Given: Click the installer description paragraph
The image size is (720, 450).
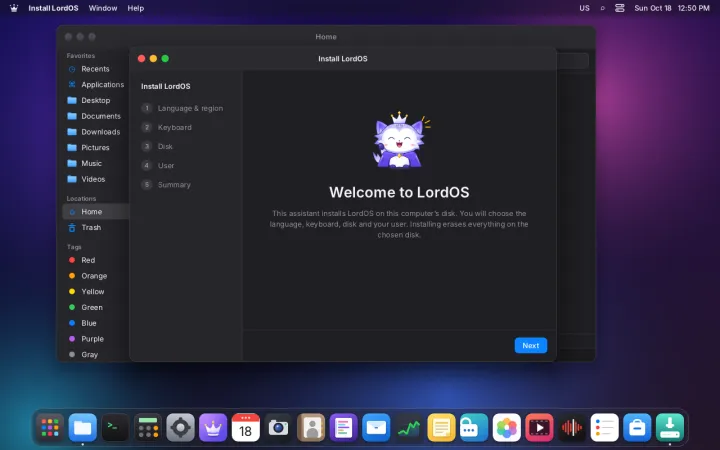Looking at the screenshot, I should 399,224.
